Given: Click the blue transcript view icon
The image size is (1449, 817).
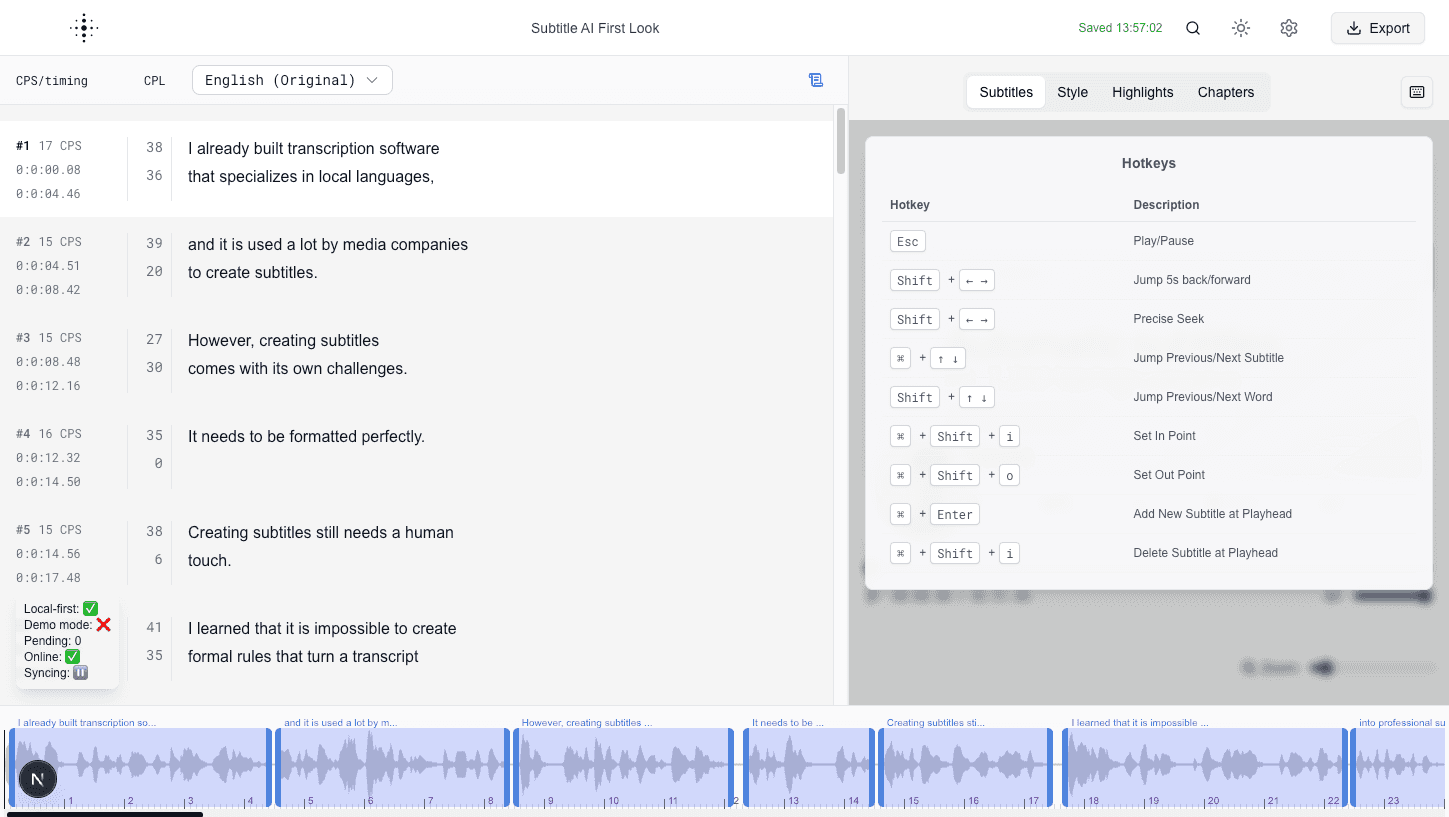Looking at the screenshot, I should [816, 80].
